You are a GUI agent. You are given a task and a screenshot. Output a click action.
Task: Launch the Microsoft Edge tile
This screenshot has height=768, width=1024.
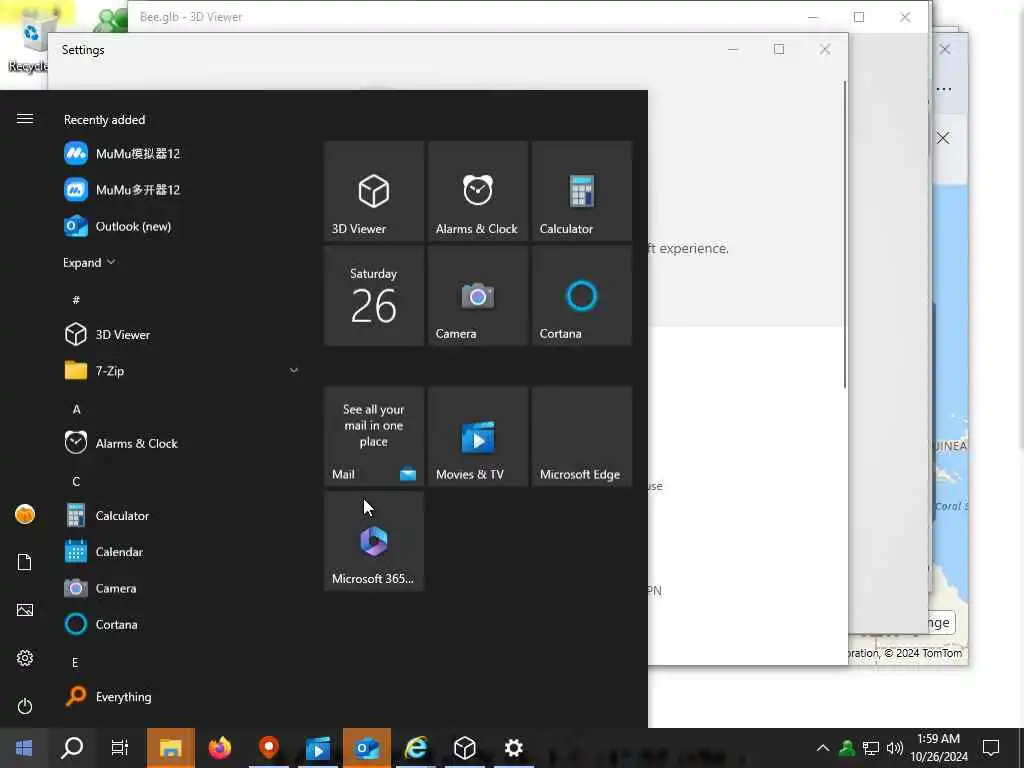point(581,436)
